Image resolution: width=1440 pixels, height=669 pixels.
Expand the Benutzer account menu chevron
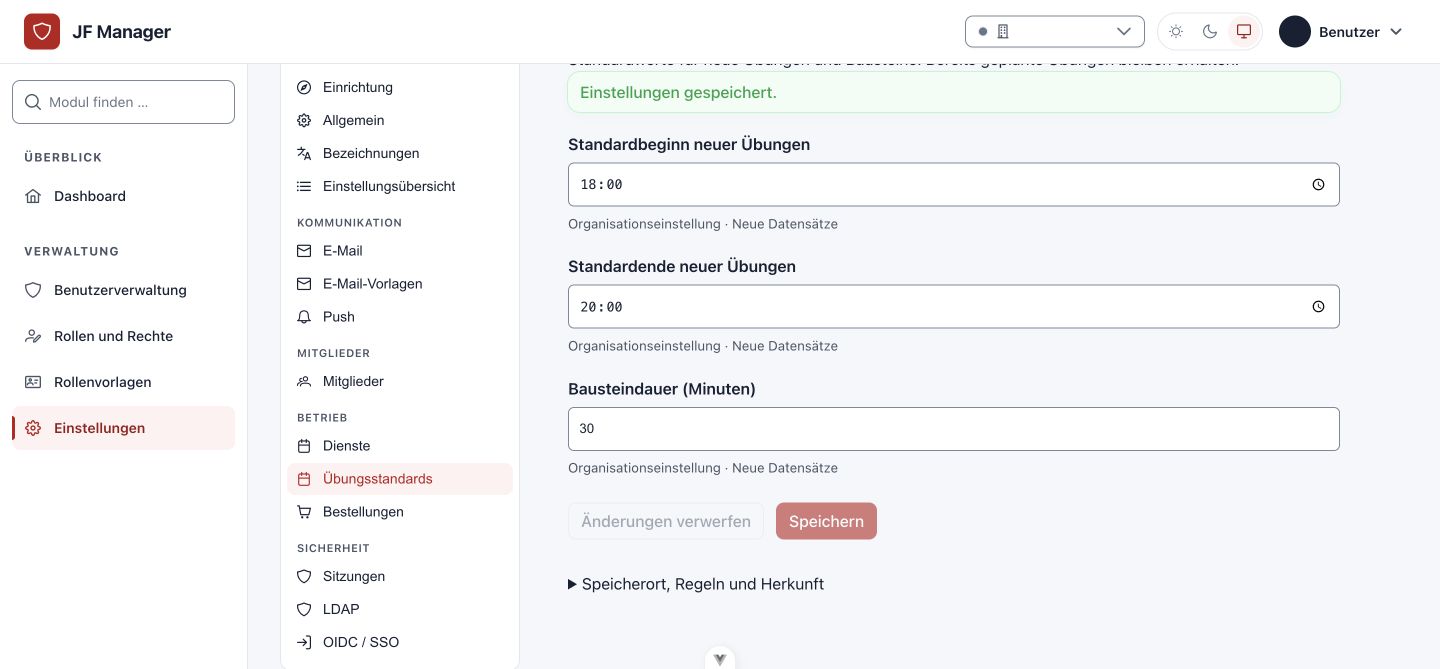(x=1396, y=32)
